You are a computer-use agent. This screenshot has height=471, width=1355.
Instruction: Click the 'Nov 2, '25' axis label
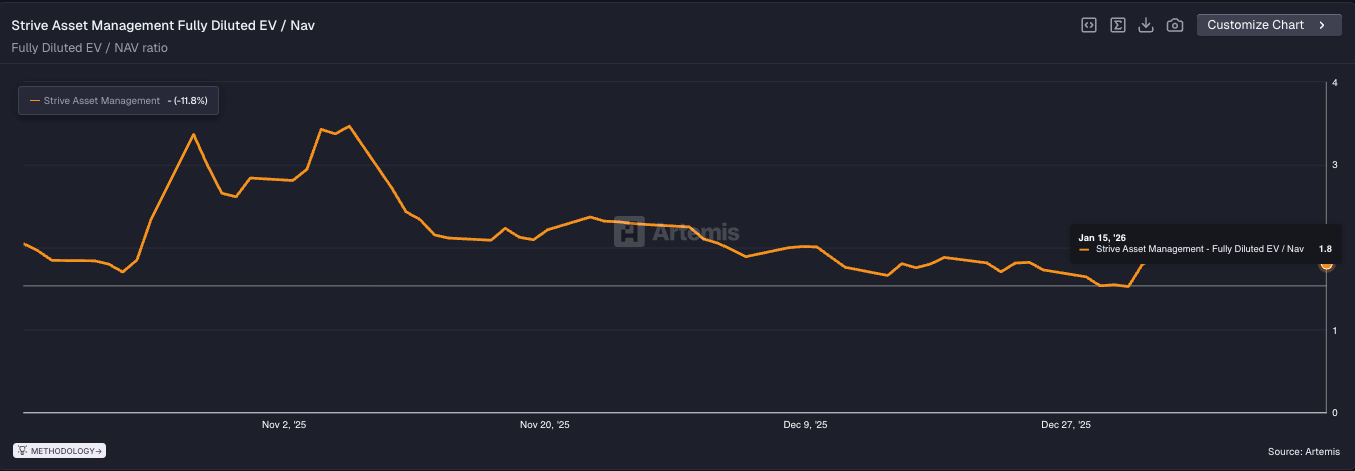tap(284, 425)
